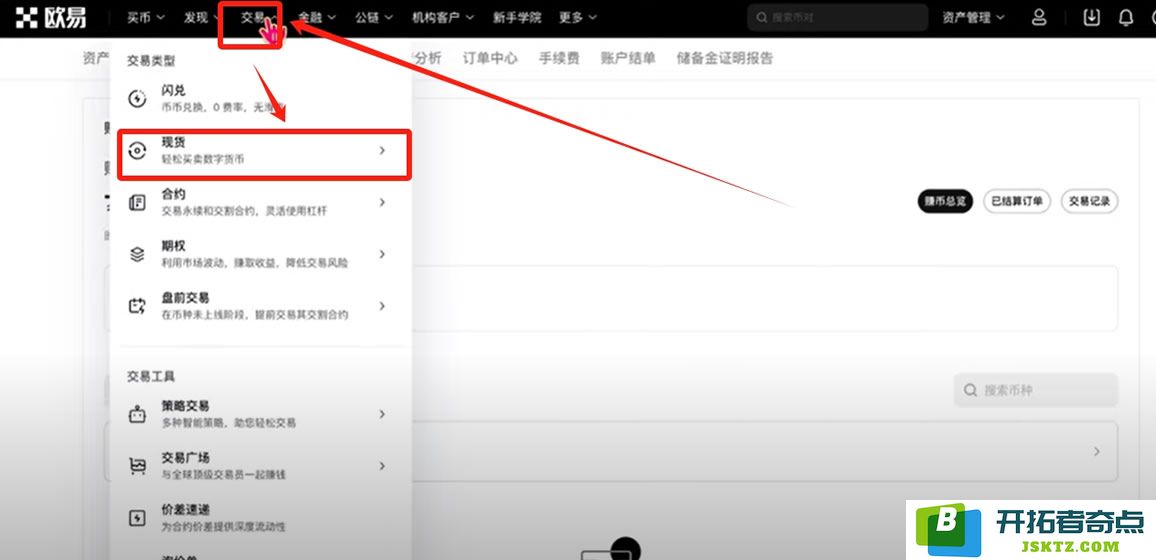Select 盘前交易 entry
This screenshot has width=1156, height=560.
point(261,306)
